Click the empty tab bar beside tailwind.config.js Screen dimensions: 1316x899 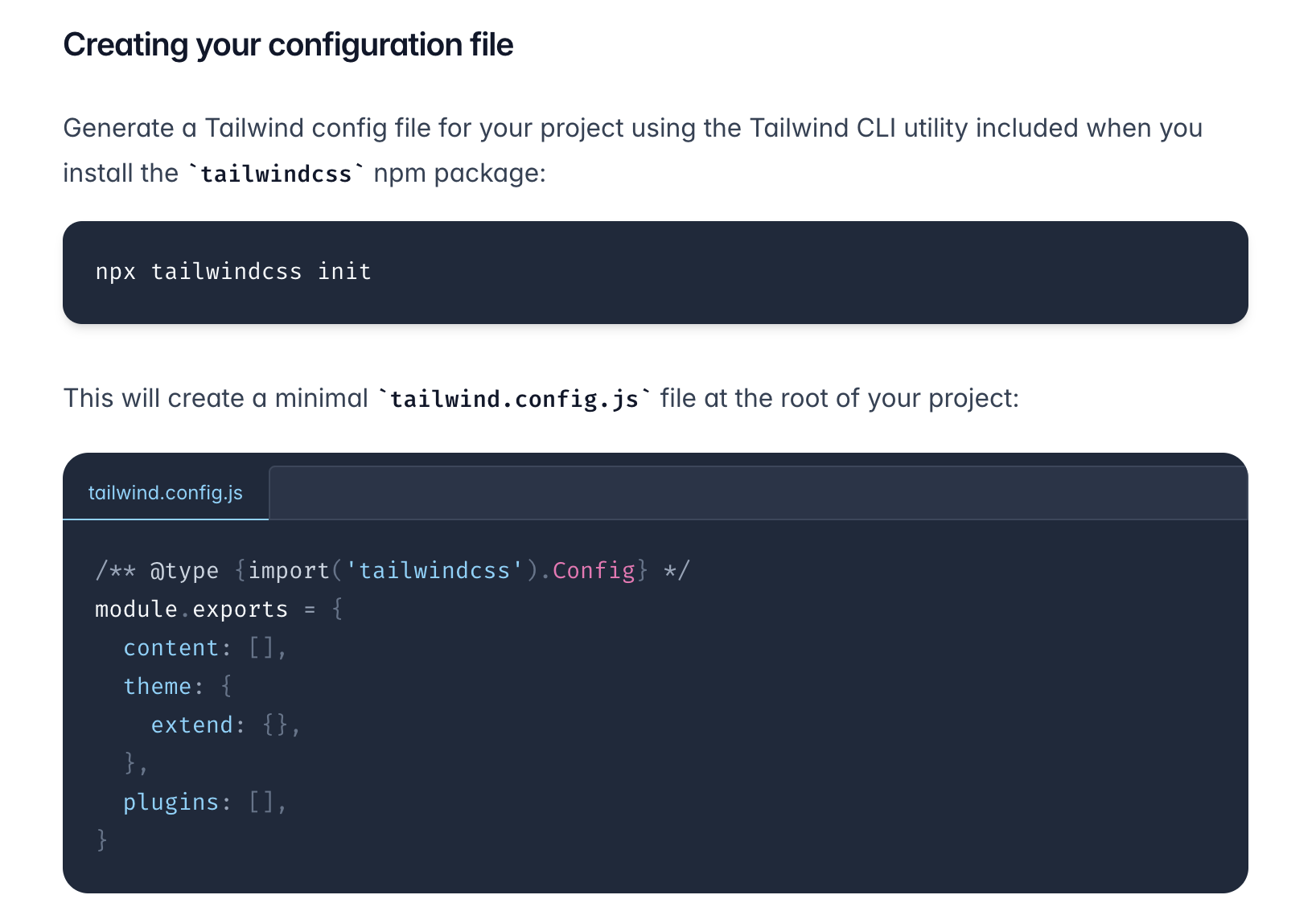758,492
